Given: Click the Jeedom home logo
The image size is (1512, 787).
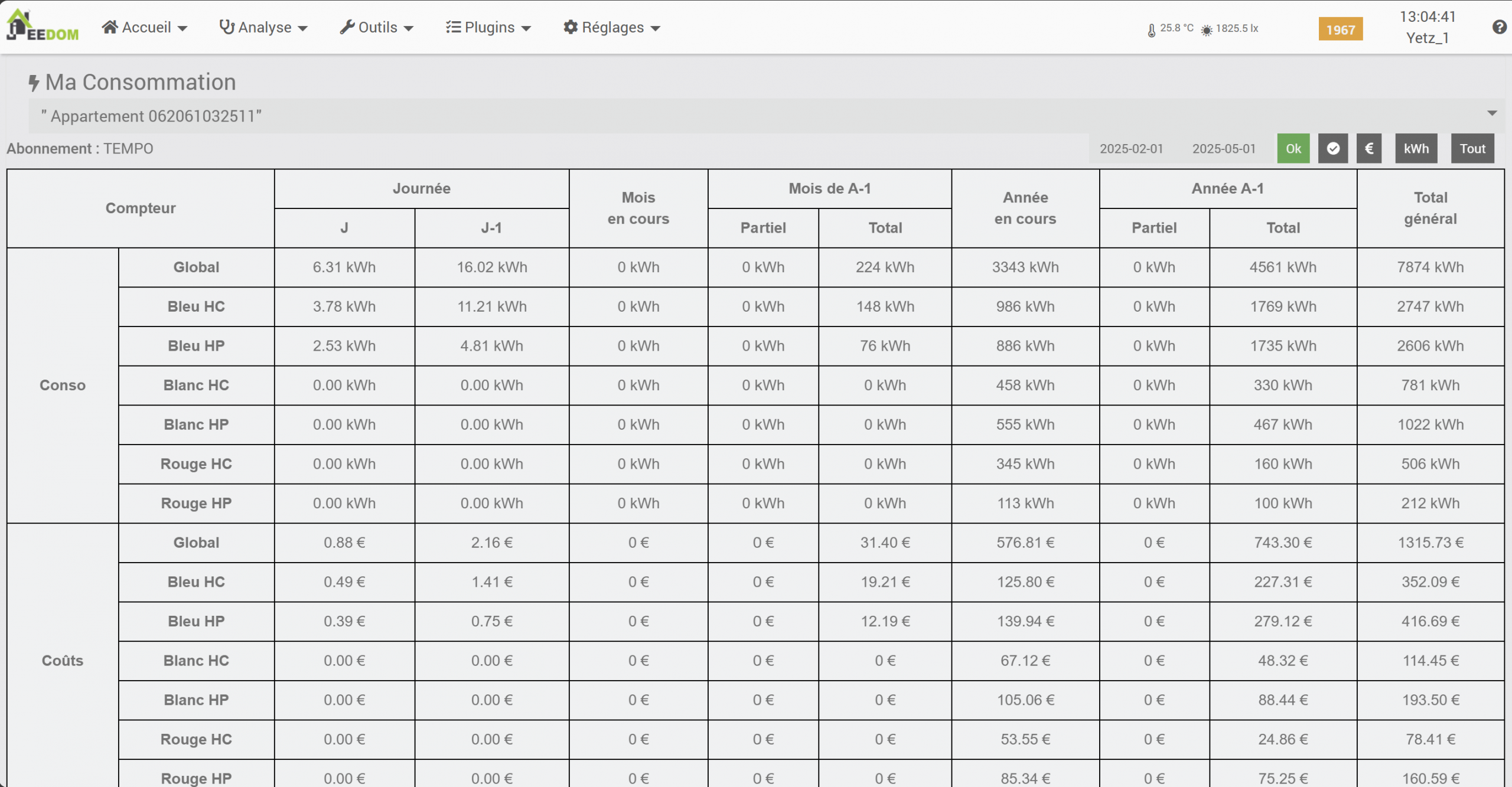Looking at the screenshot, I should pos(41,26).
